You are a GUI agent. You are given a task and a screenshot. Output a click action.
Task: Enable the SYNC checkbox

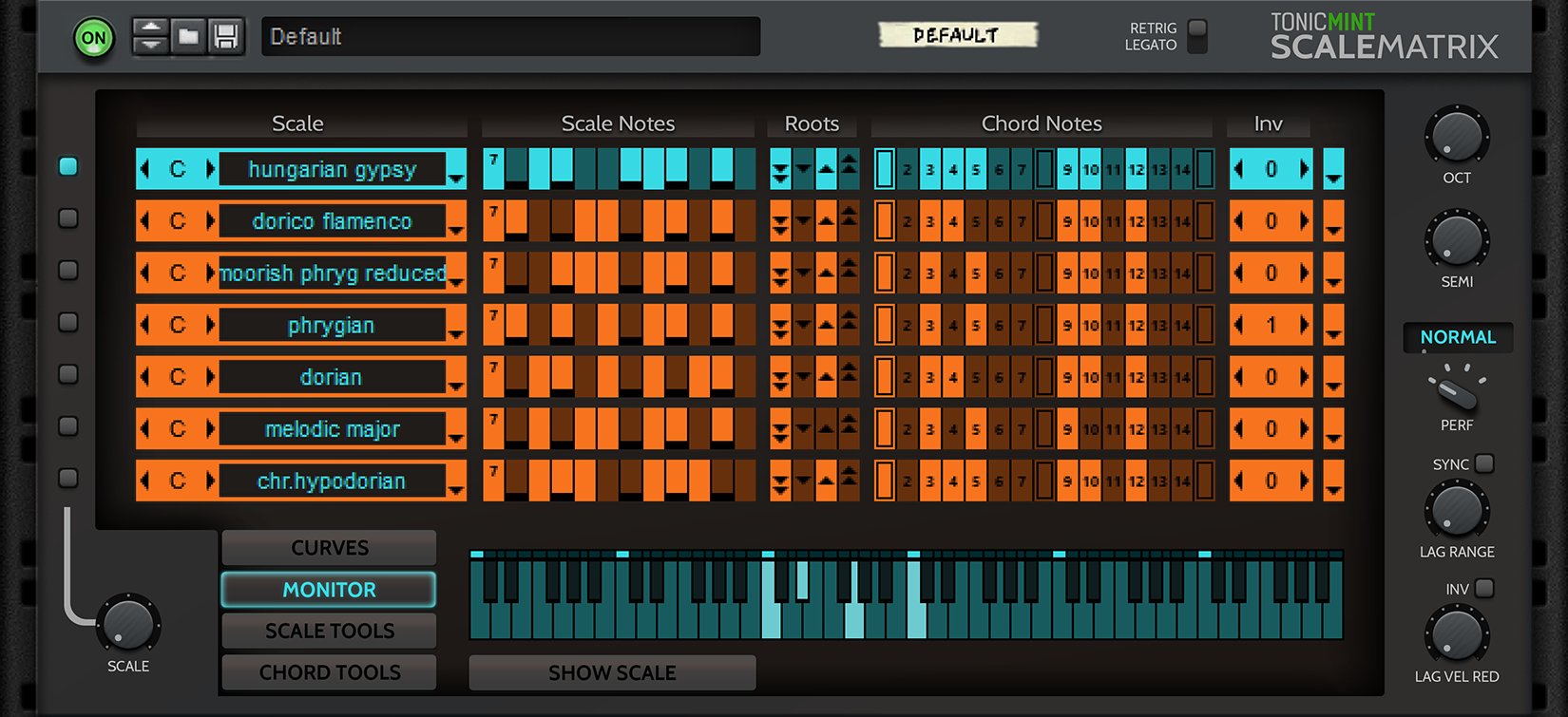click(1484, 463)
